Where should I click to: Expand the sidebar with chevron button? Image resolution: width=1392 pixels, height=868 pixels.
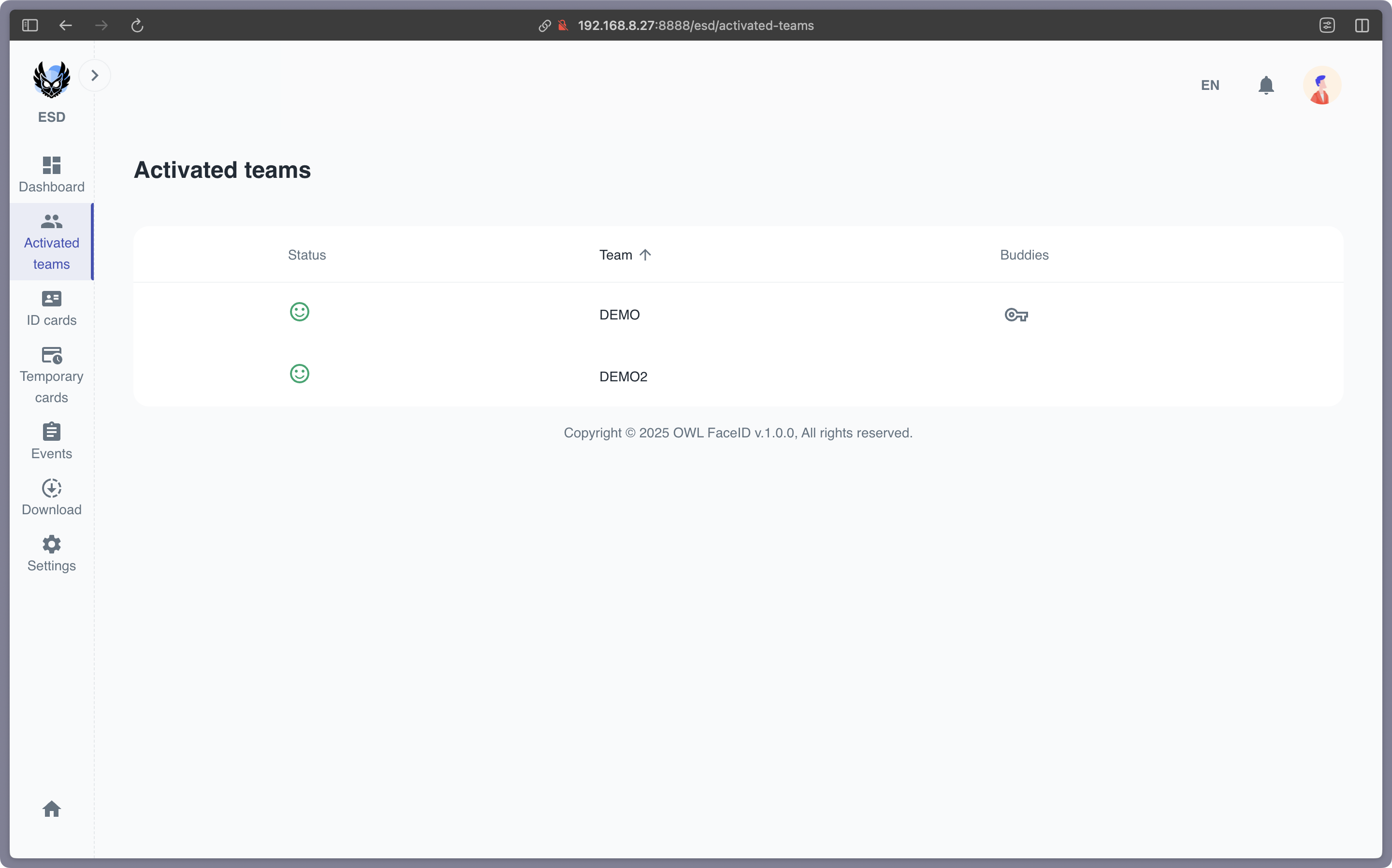tap(95, 76)
